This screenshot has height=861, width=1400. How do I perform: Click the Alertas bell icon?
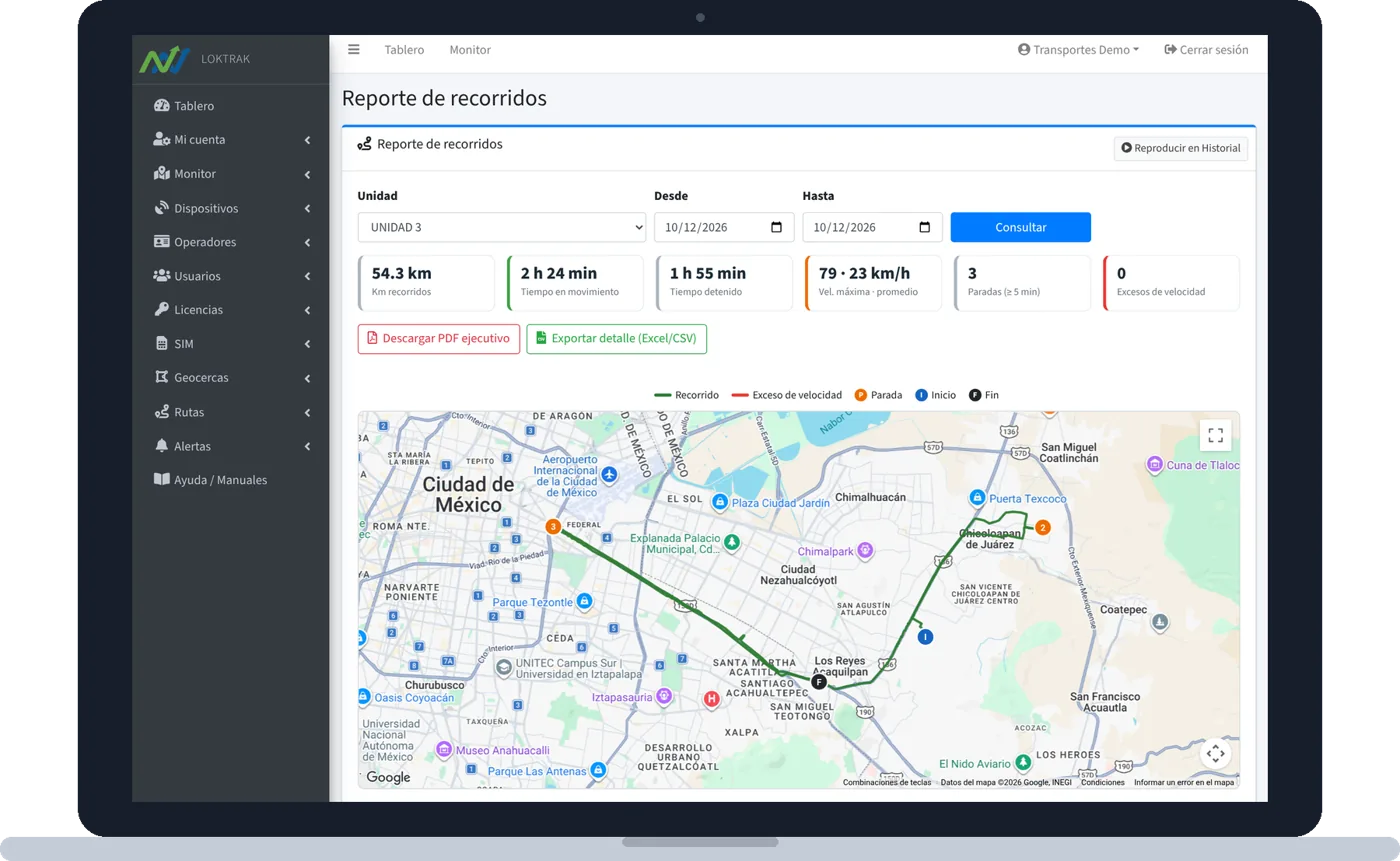pyautogui.click(x=162, y=446)
